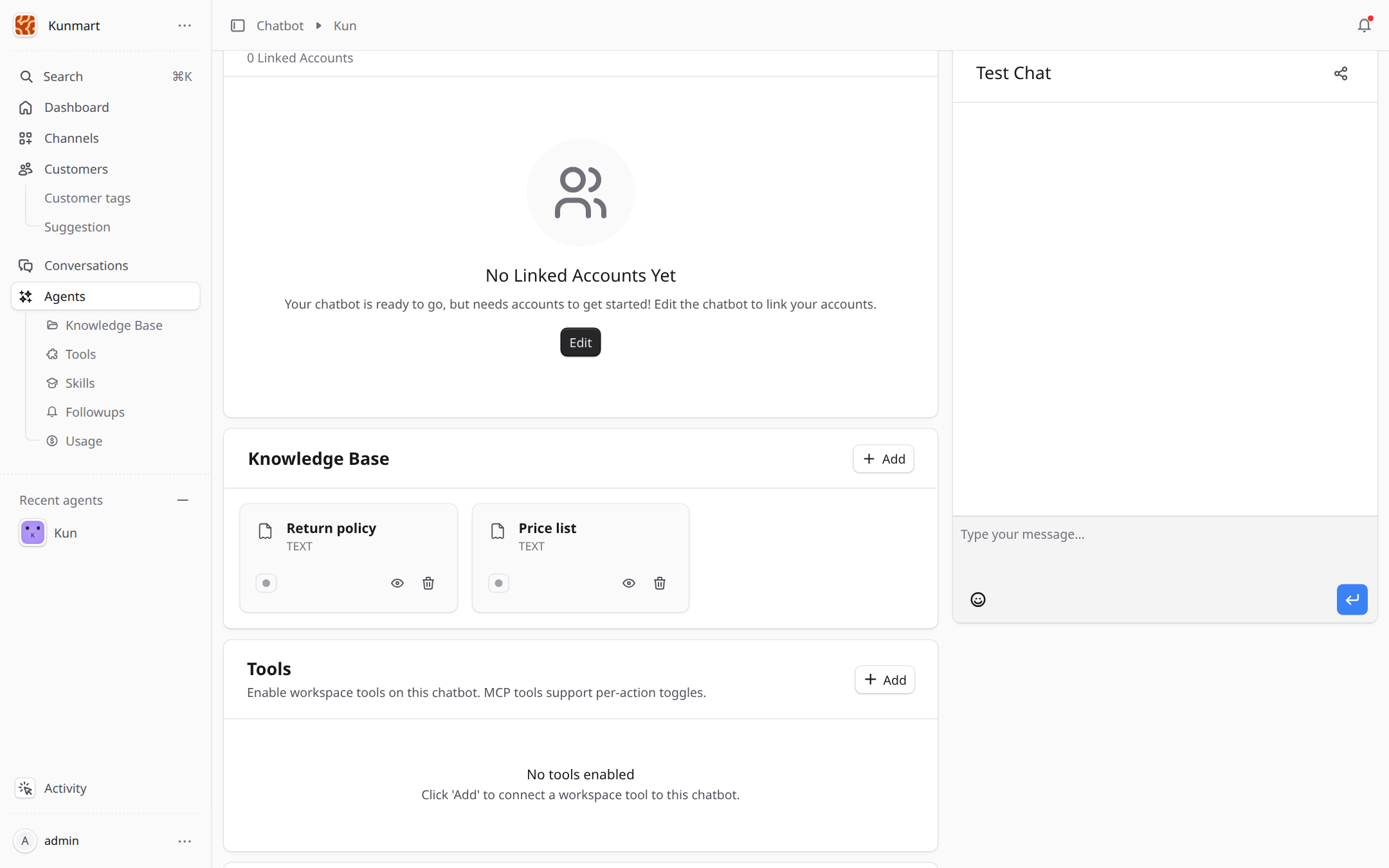Image resolution: width=1389 pixels, height=868 pixels.
Task: Click the Channels grid icon
Action: pos(26,138)
